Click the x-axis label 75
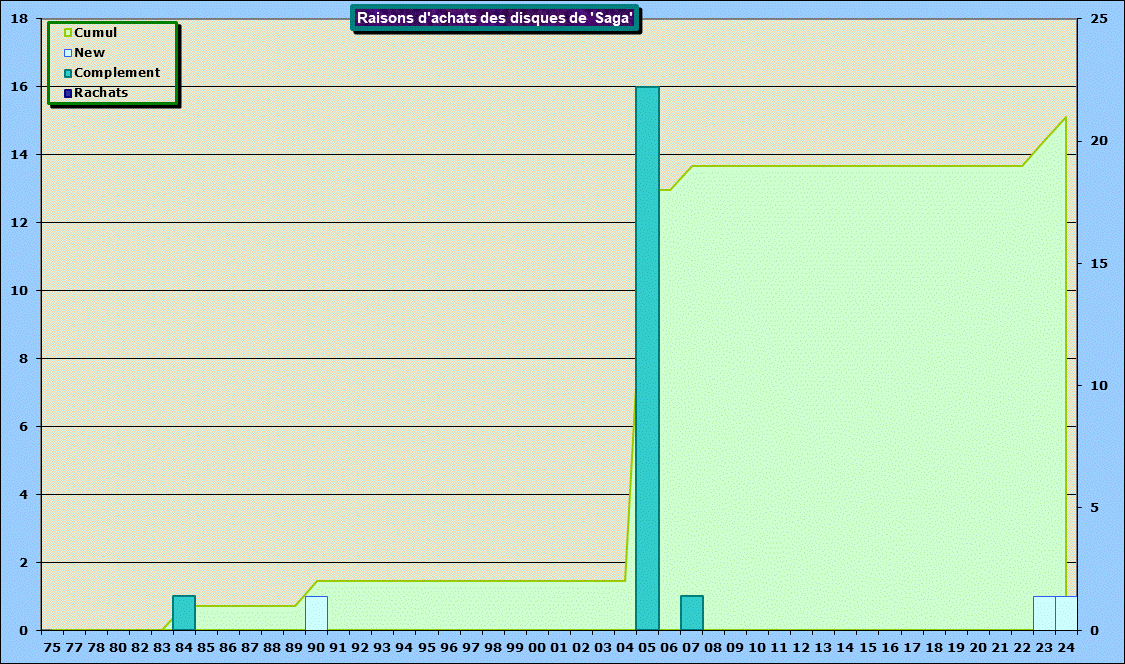Viewport: 1125px width, 664px height. point(52,647)
